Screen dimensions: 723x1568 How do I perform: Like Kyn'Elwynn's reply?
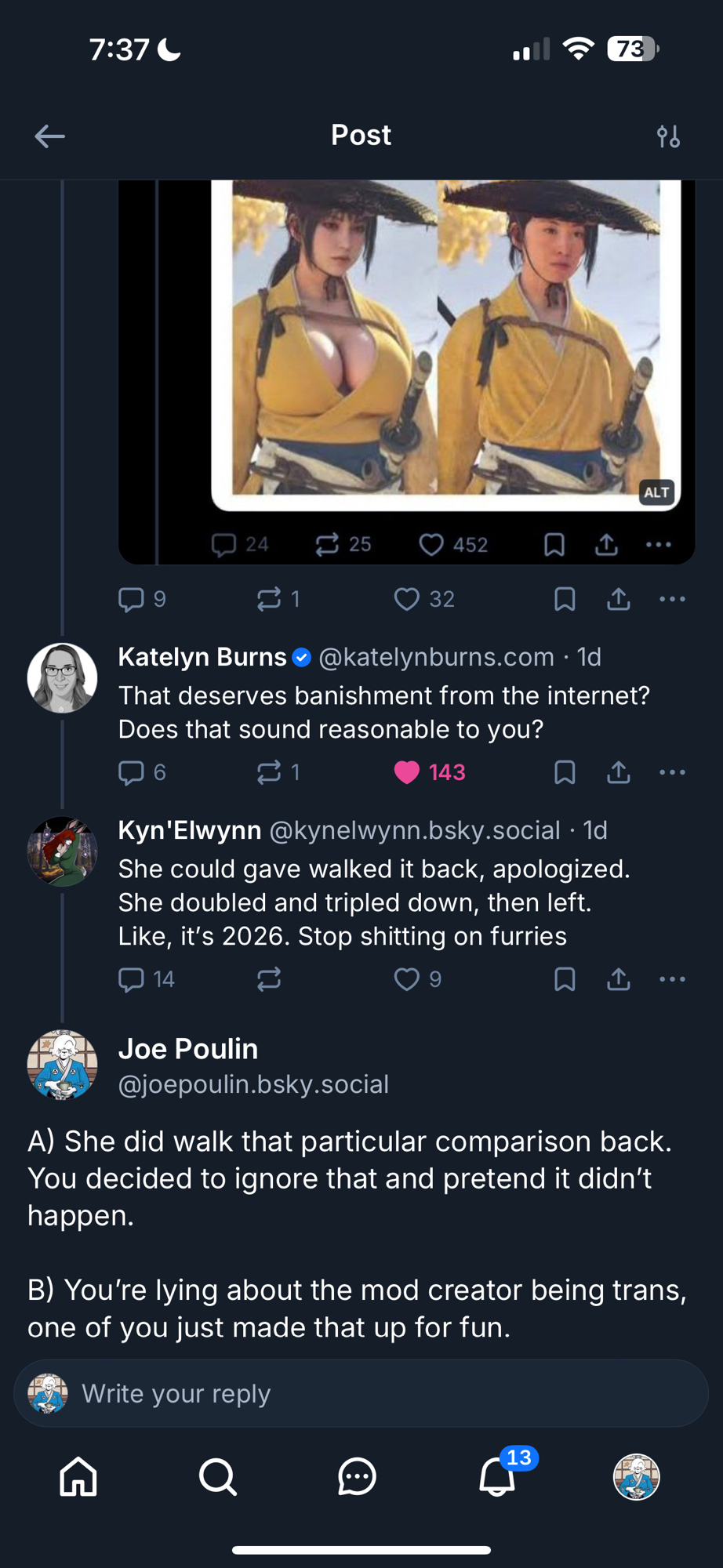click(x=407, y=979)
